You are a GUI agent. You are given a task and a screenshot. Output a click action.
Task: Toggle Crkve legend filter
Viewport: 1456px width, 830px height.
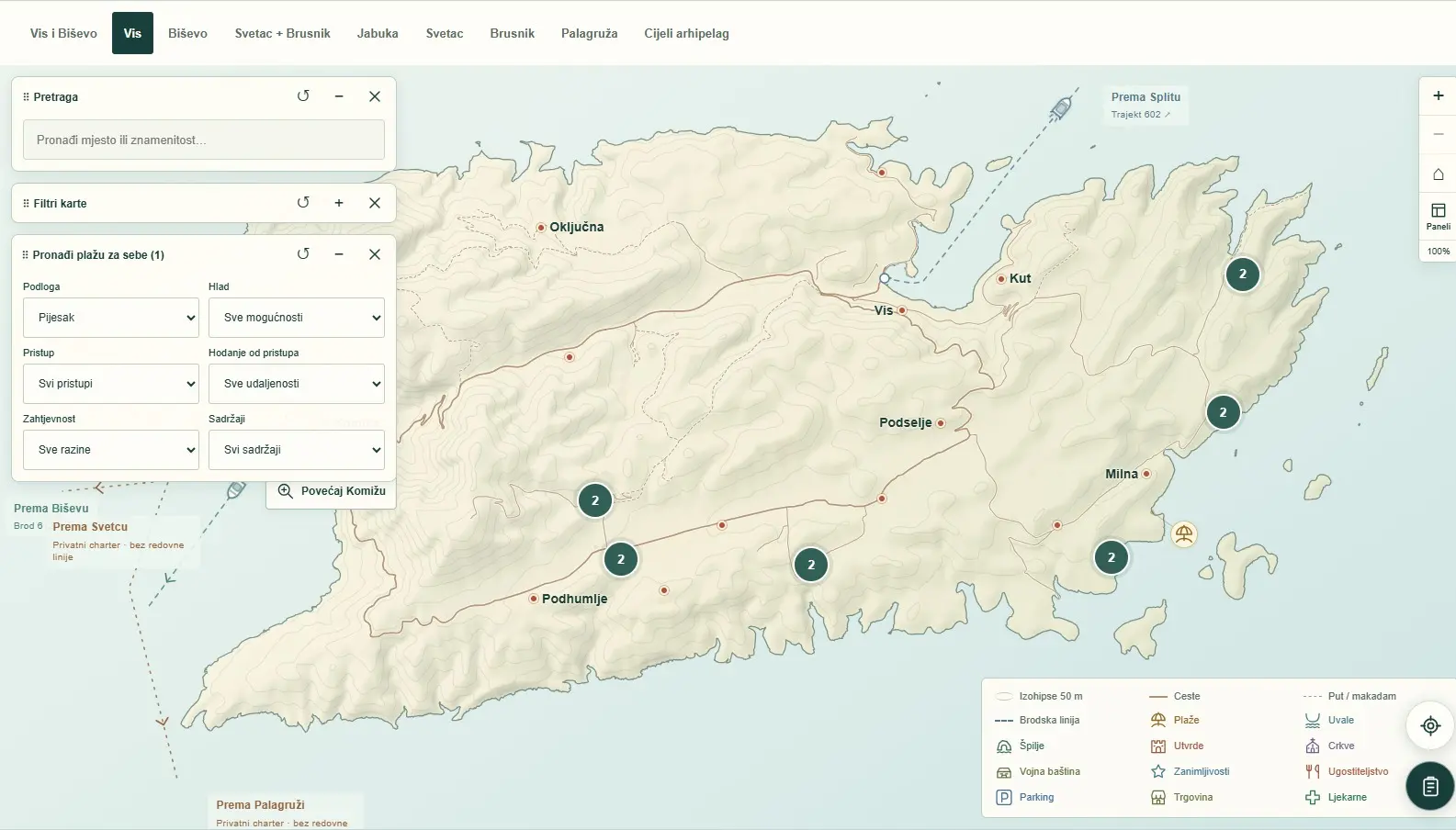click(x=1329, y=746)
